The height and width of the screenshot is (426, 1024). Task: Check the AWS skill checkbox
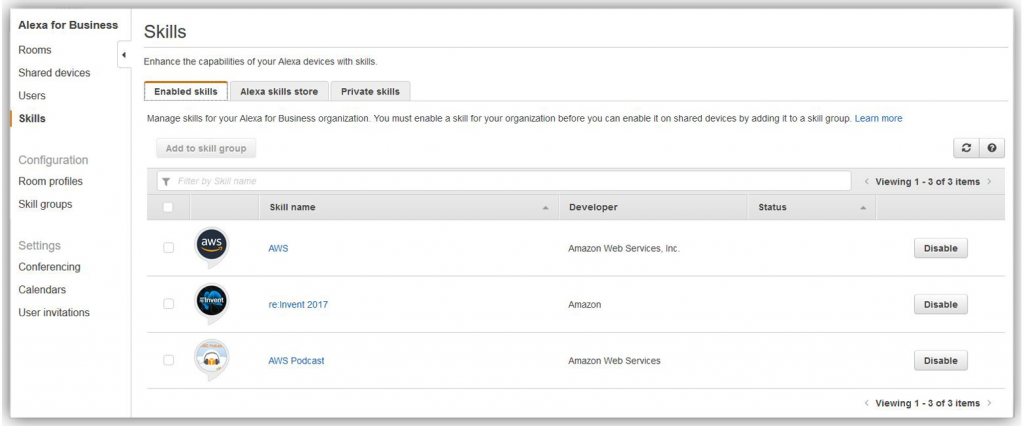point(169,248)
